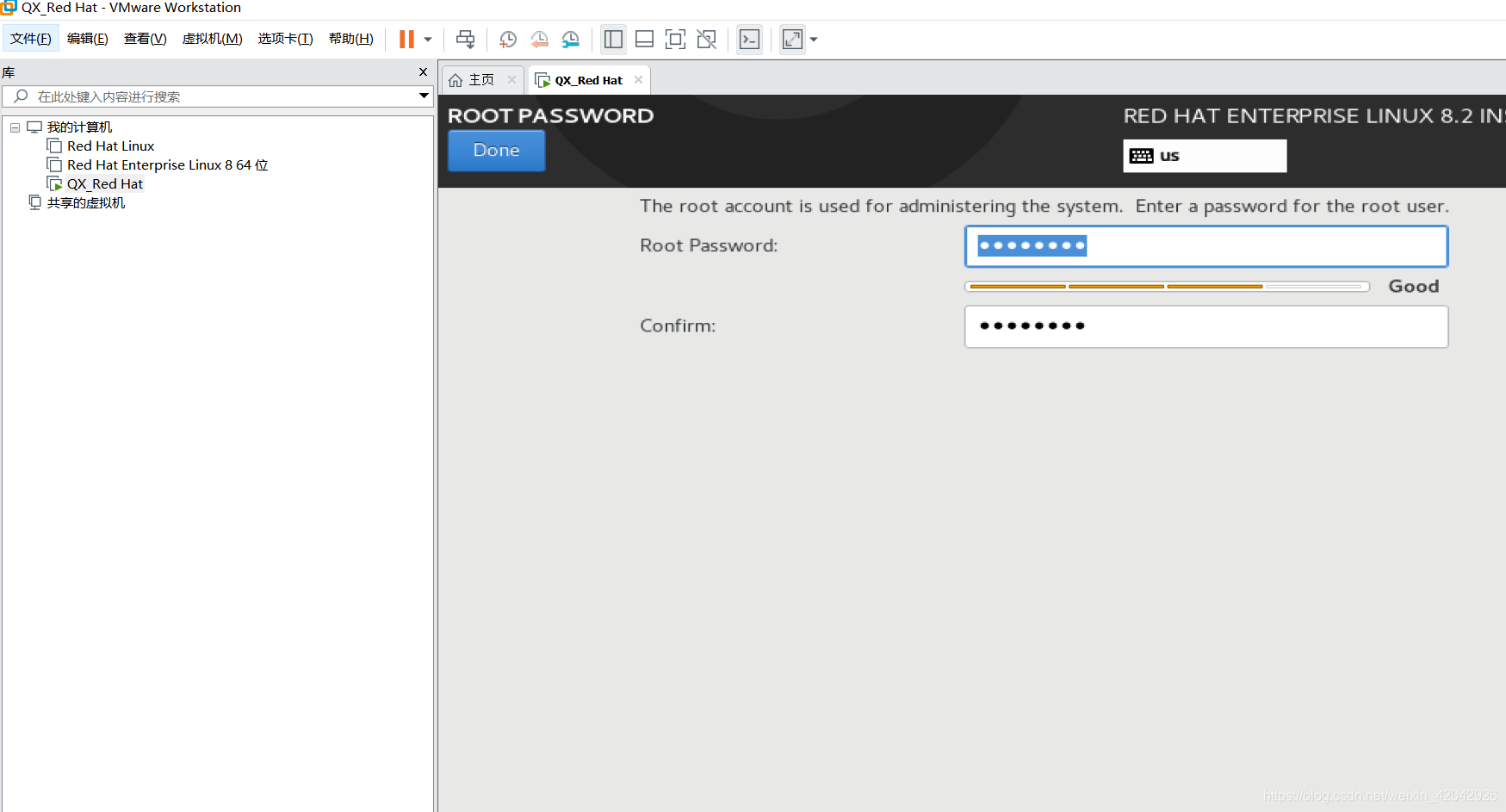The width and height of the screenshot is (1506, 812).
Task: Click the pause virtual machine icon
Action: (x=406, y=39)
